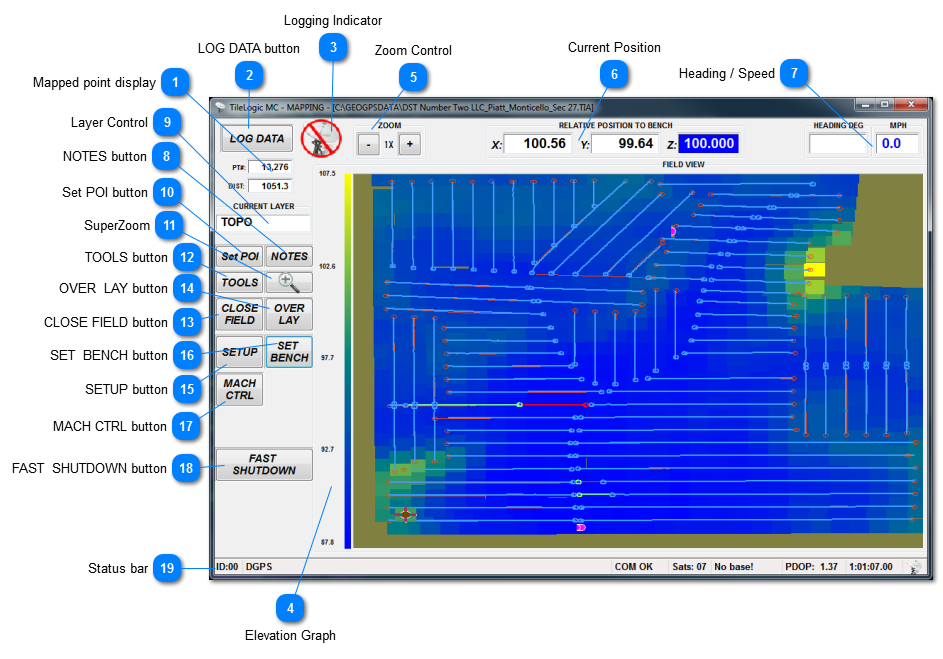Toggle the OVER LAY display
This screenshot has width=943, height=659.
(290, 314)
